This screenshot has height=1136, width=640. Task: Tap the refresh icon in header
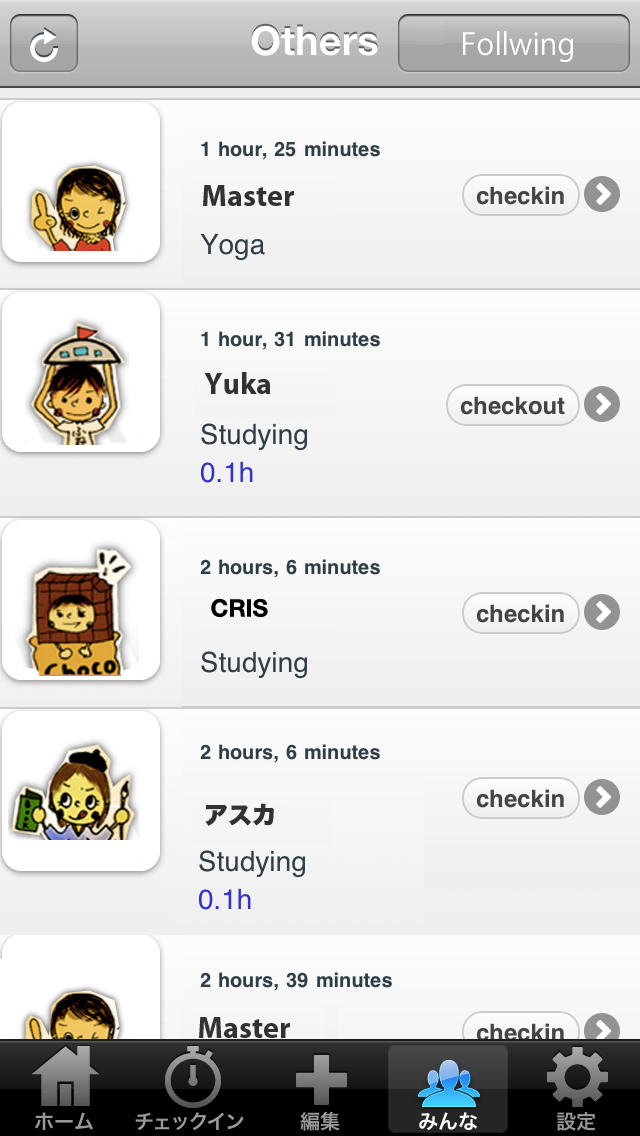point(44,44)
